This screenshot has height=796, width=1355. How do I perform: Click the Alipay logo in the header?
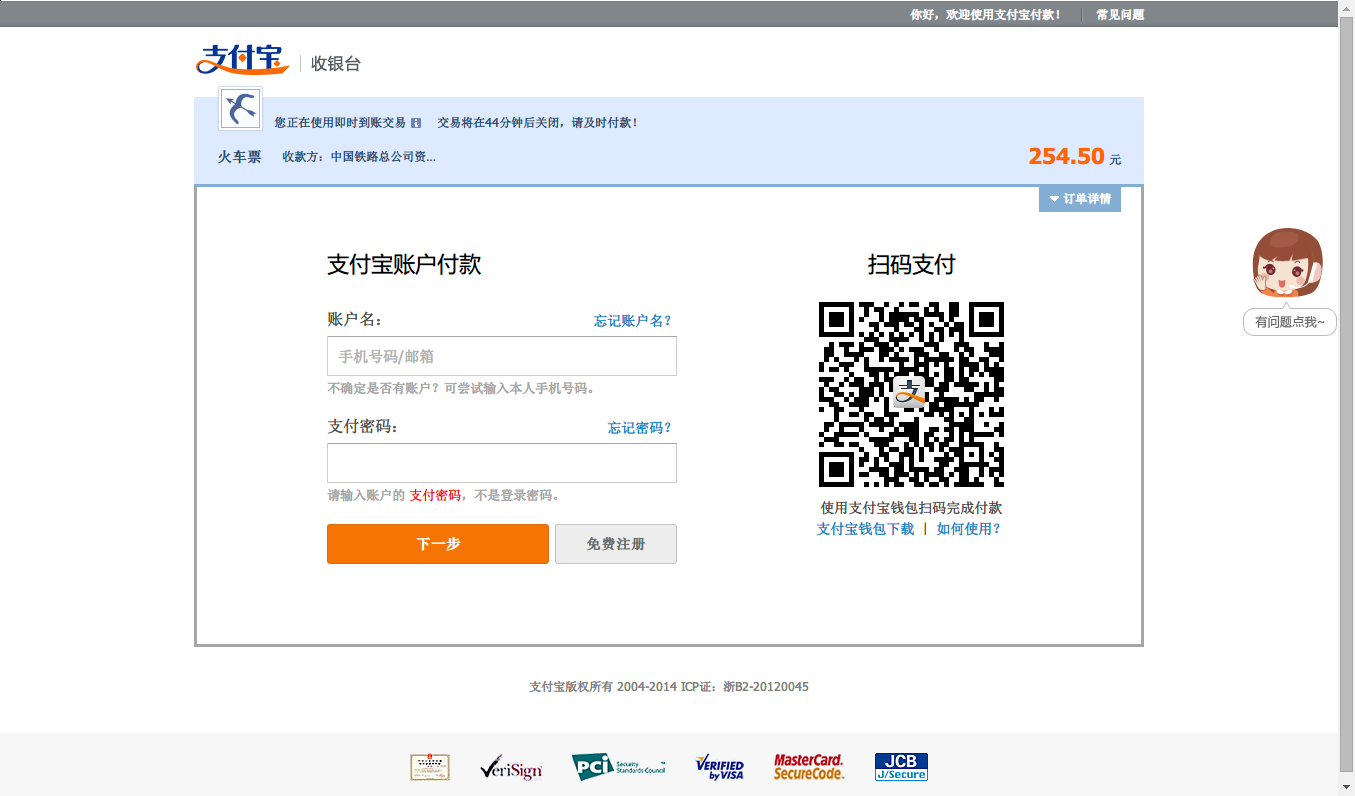pos(242,60)
